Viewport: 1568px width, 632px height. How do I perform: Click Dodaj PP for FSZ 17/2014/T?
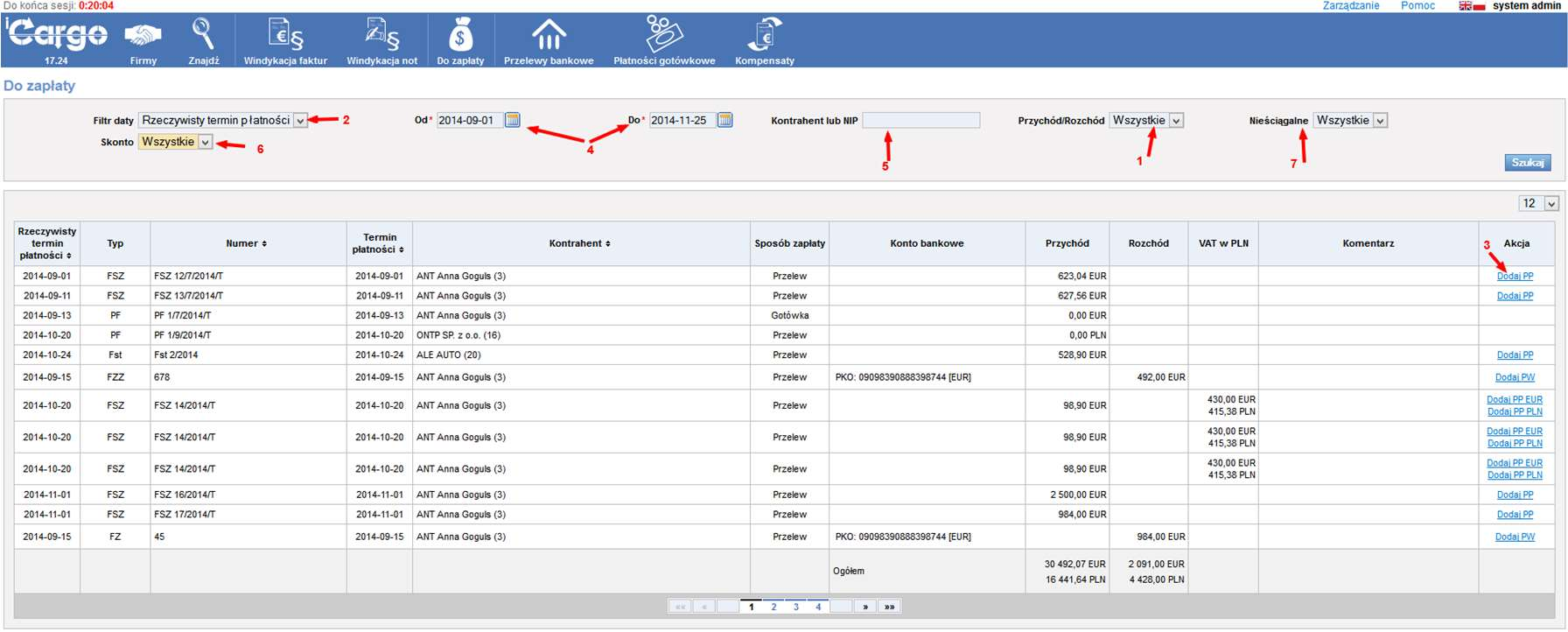1515,515
